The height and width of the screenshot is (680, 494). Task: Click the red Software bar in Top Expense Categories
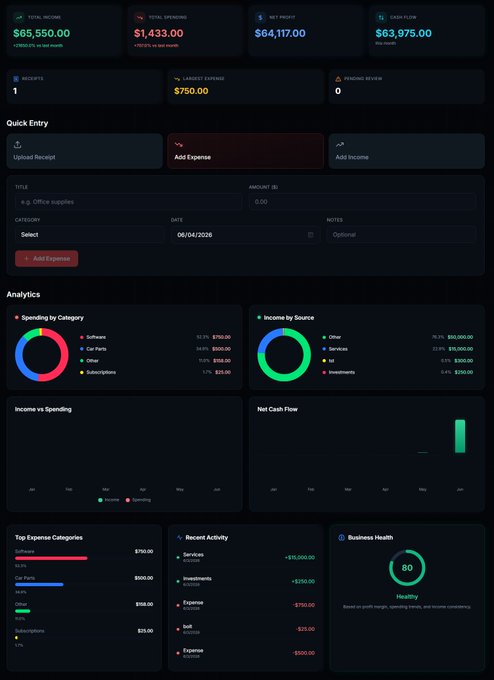tap(51, 558)
